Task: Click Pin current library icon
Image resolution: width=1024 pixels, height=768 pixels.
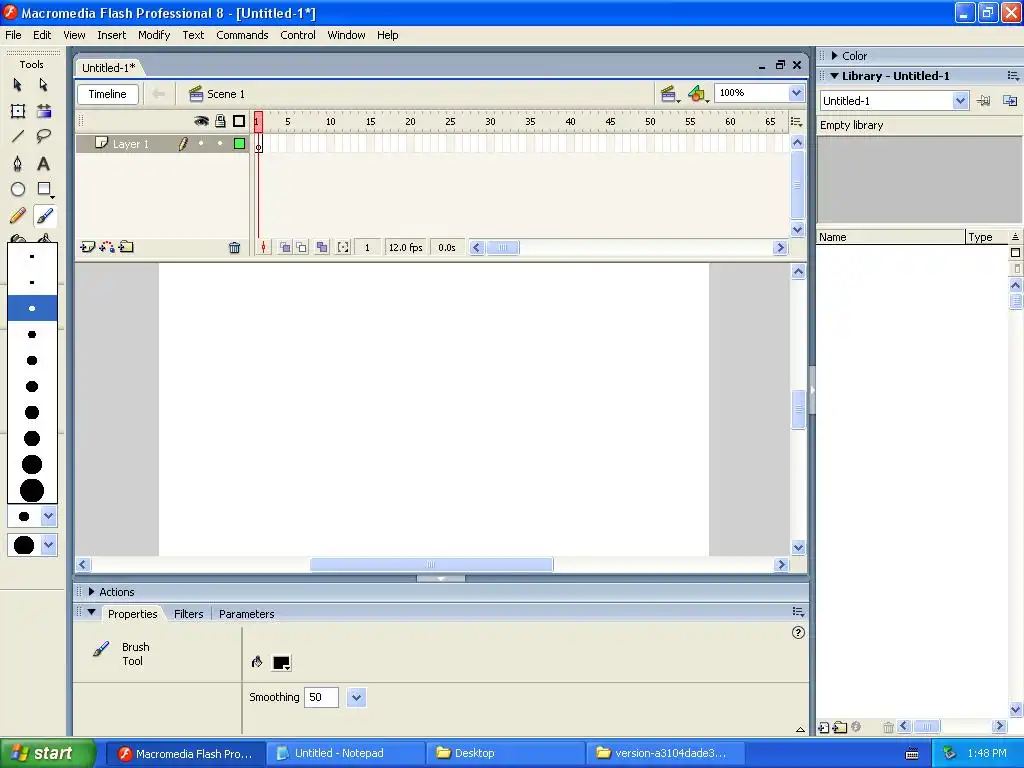Action: tap(984, 101)
